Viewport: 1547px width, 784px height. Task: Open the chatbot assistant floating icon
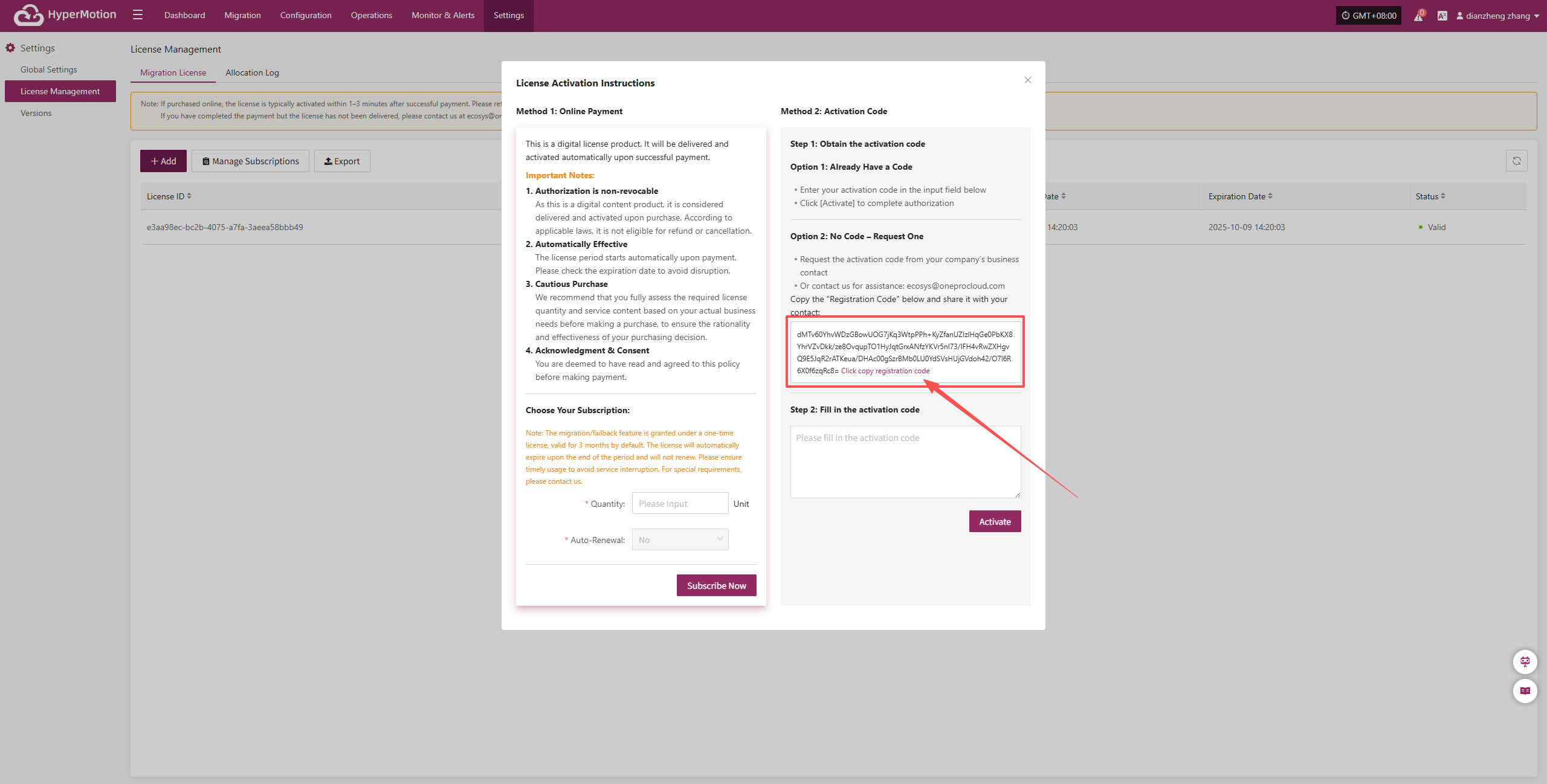[x=1525, y=662]
